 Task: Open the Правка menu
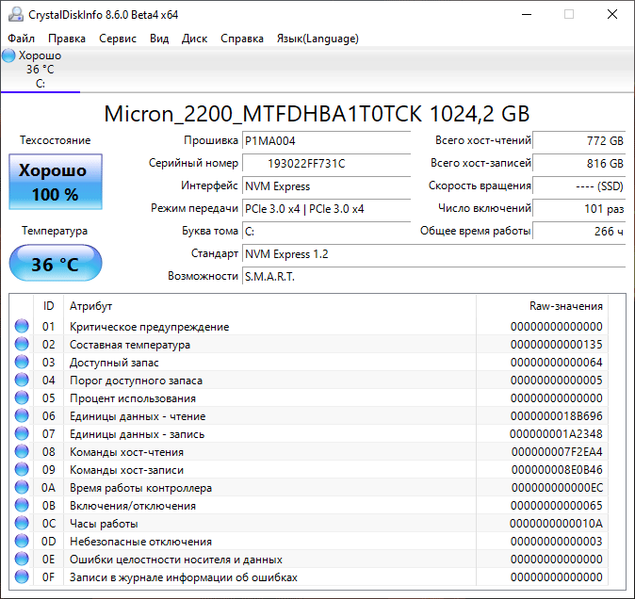[x=67, y=39]
